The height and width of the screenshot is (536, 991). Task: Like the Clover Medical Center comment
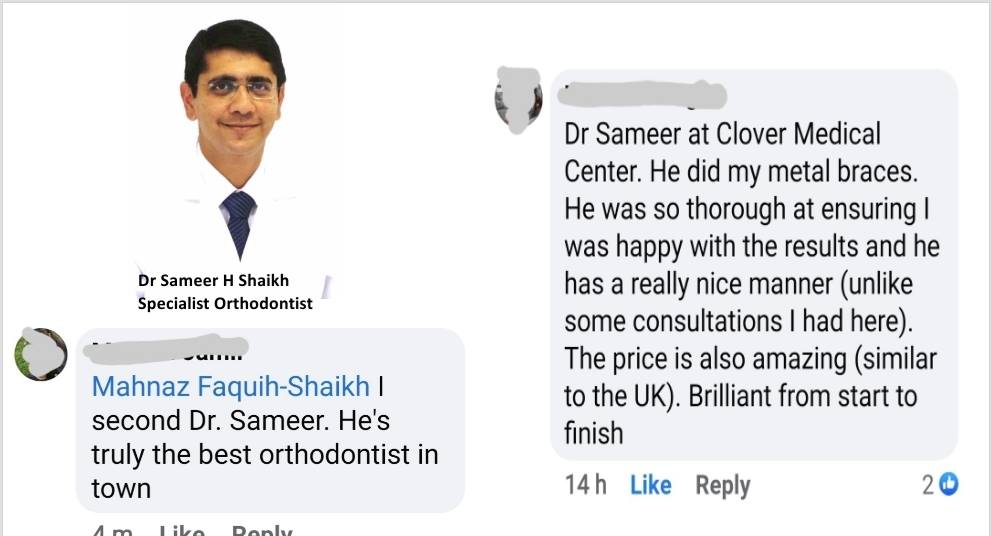coord(650,485)
